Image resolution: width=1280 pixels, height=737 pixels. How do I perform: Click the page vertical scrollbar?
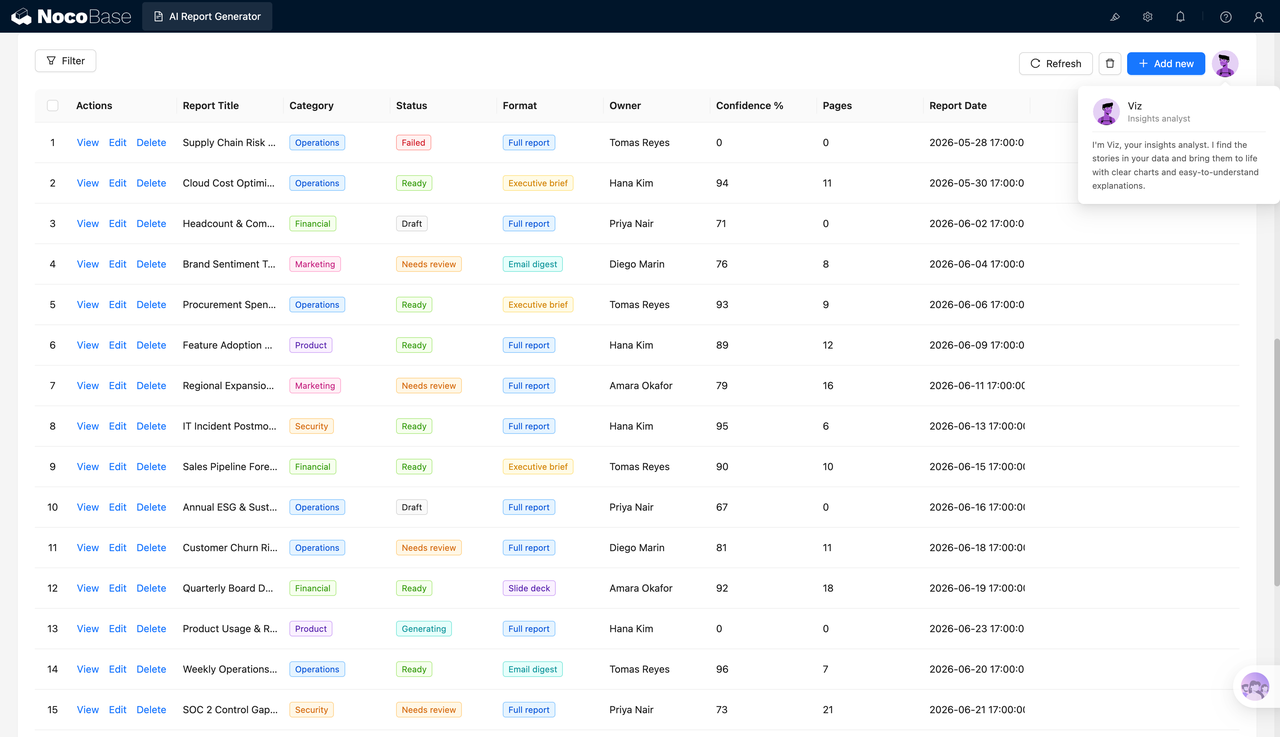[1275, 462]
